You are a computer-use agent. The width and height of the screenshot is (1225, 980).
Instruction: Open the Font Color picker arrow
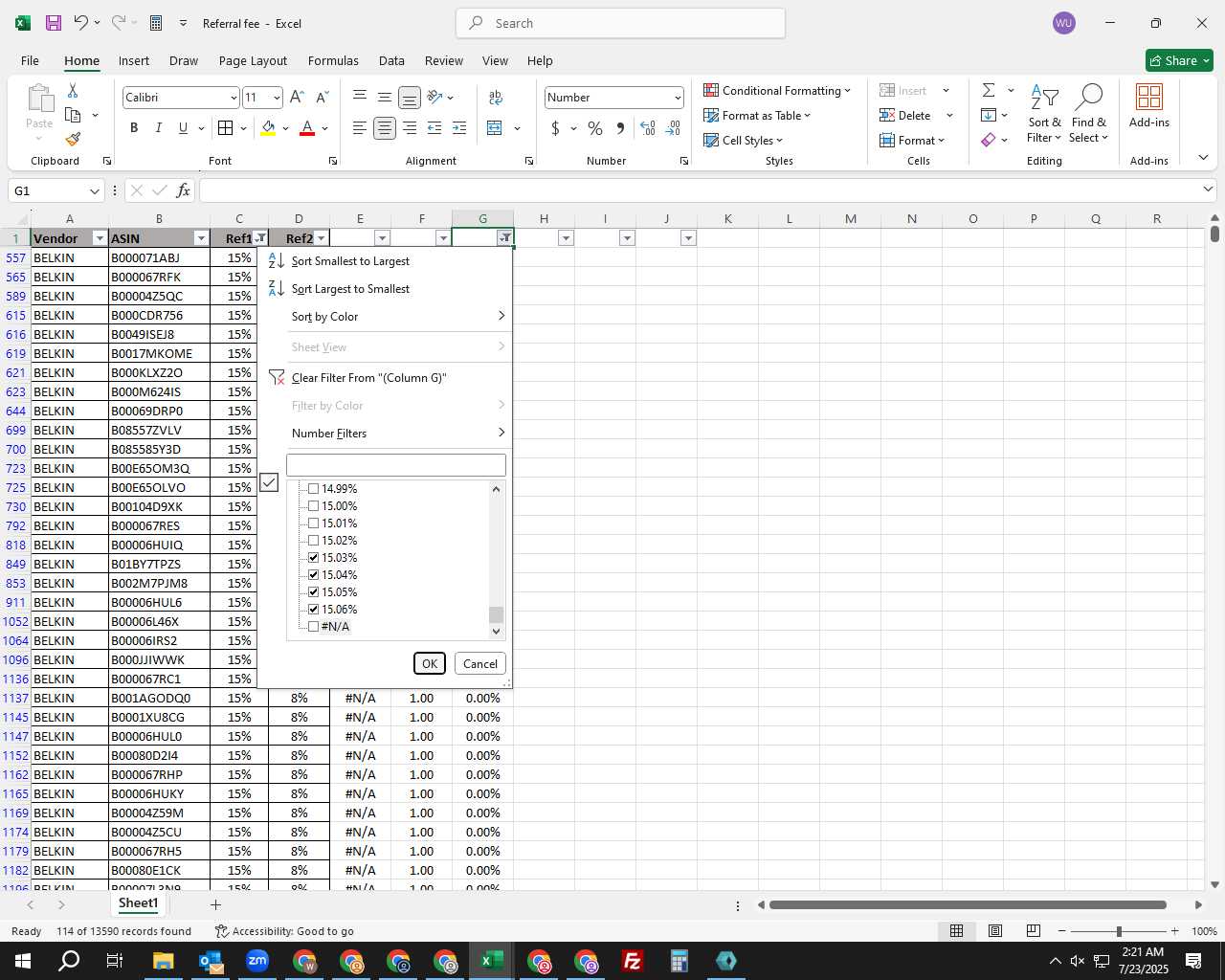click(x=324, y=128)
